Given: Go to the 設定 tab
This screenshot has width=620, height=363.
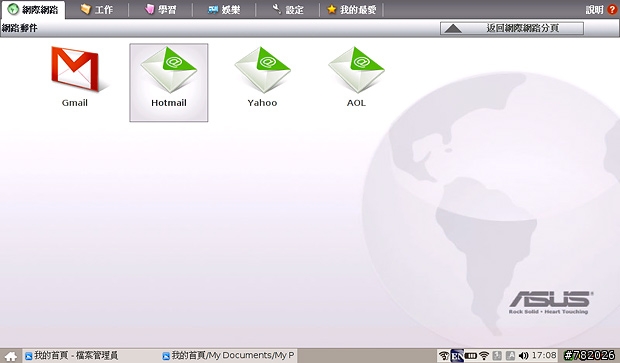Looking at the screenshot, I should 288,9.
